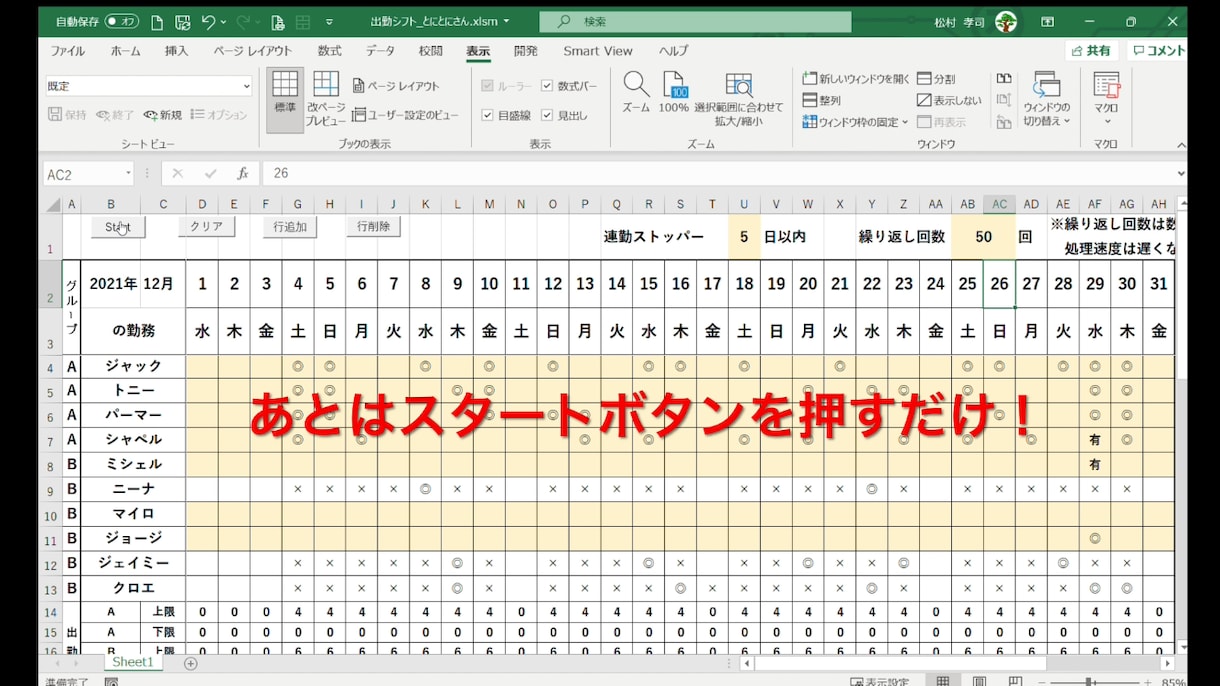Click 表示しない to hide the window

pos(950,100)
